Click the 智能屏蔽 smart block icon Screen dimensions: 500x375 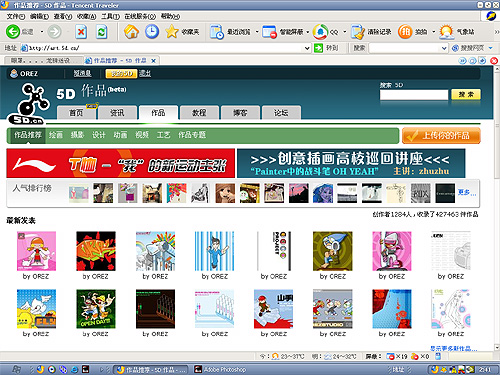[269, 32]
